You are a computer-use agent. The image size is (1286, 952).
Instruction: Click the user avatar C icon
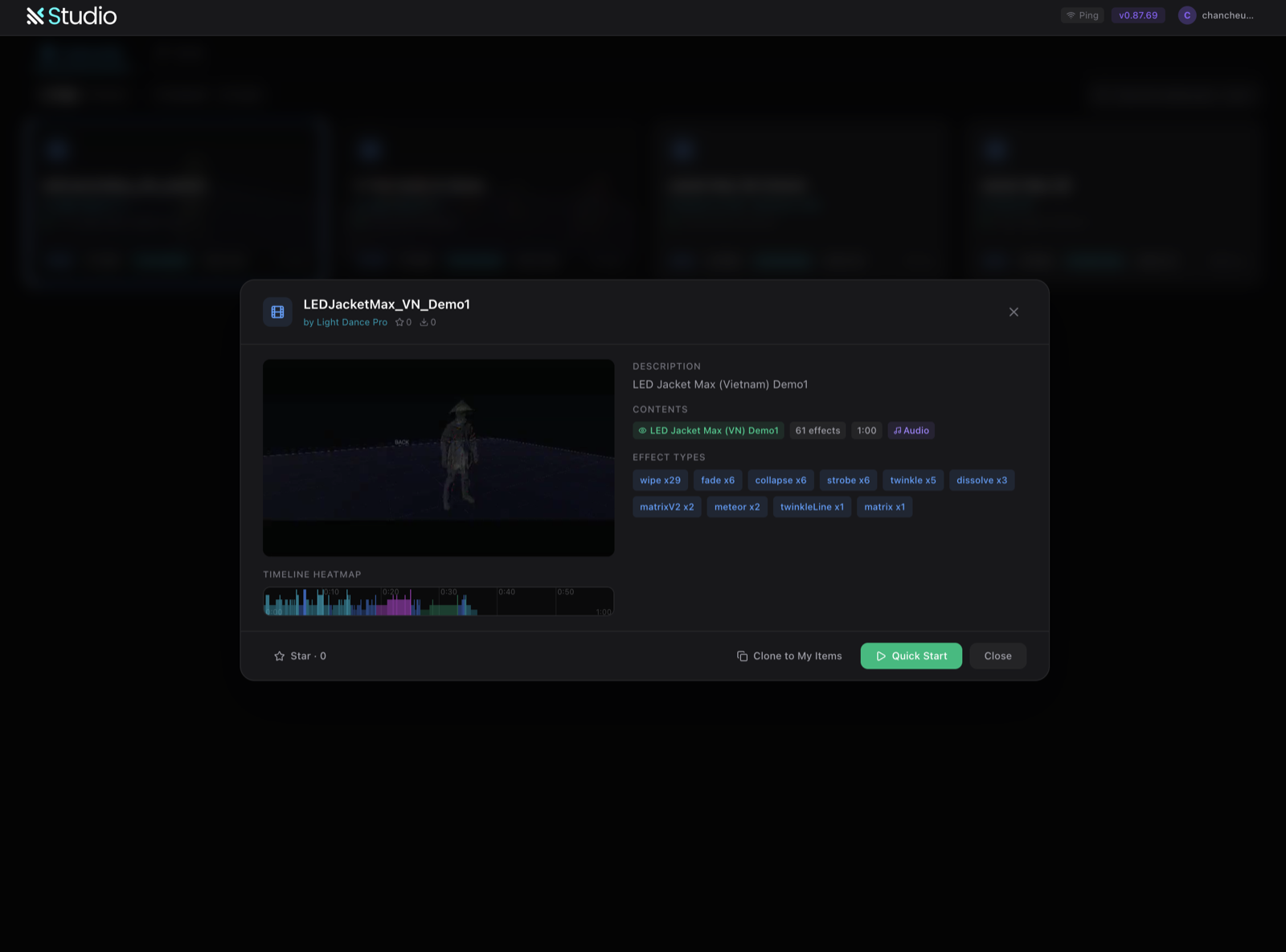click(1187, 15)
